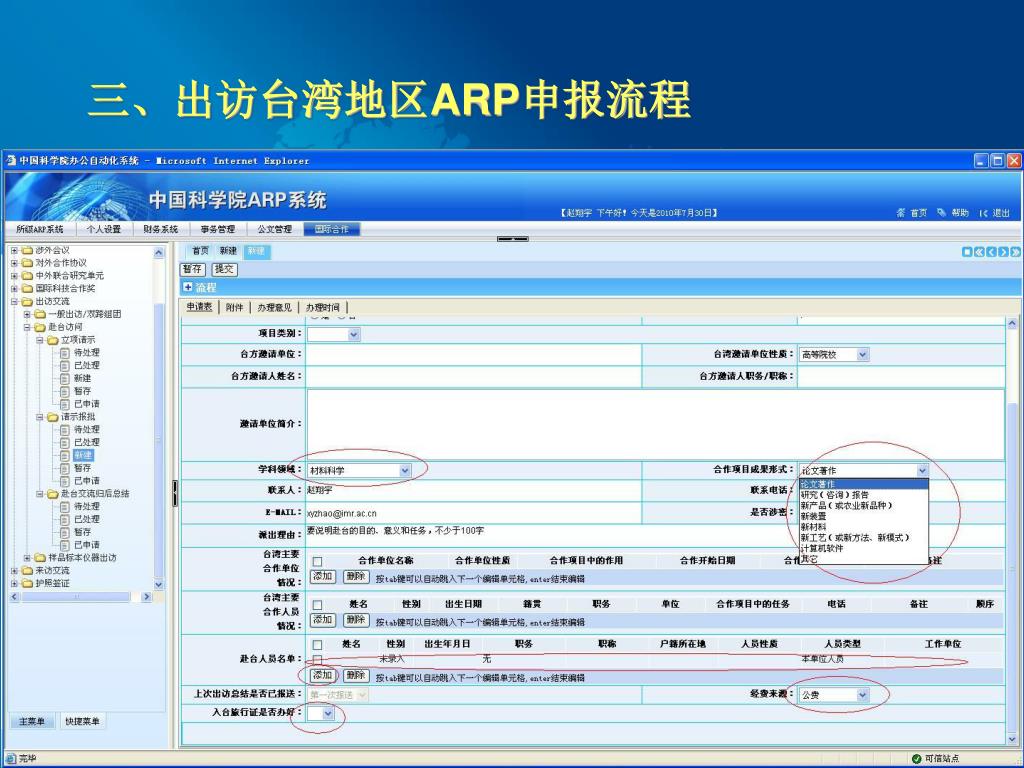Open the 台湾邀请单位性质 dropdown showing 高等院校
This screenshot has width=1024, height=768.
[834, 355]
